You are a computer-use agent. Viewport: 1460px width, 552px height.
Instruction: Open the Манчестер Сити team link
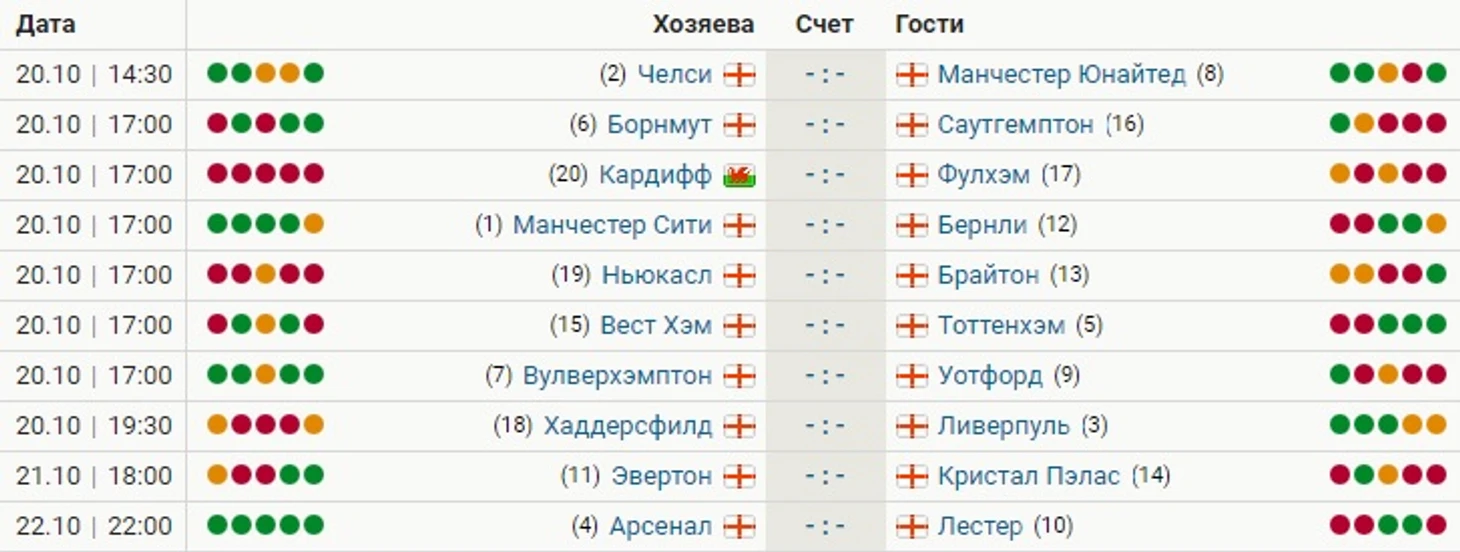612,225
